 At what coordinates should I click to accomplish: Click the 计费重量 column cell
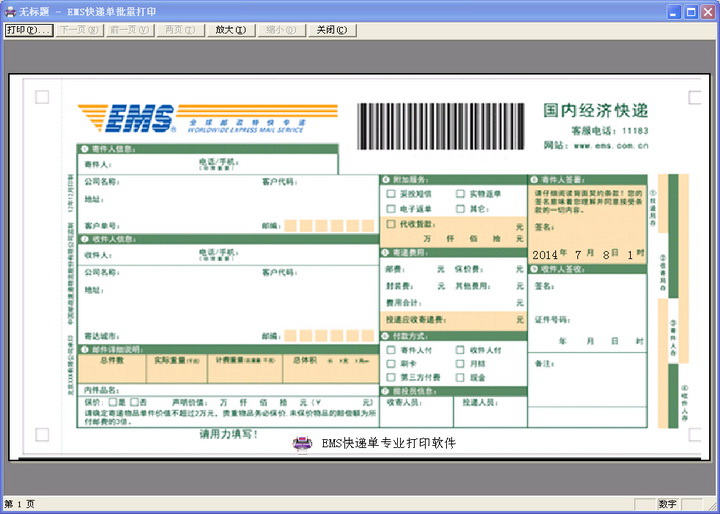coord(245,368)
